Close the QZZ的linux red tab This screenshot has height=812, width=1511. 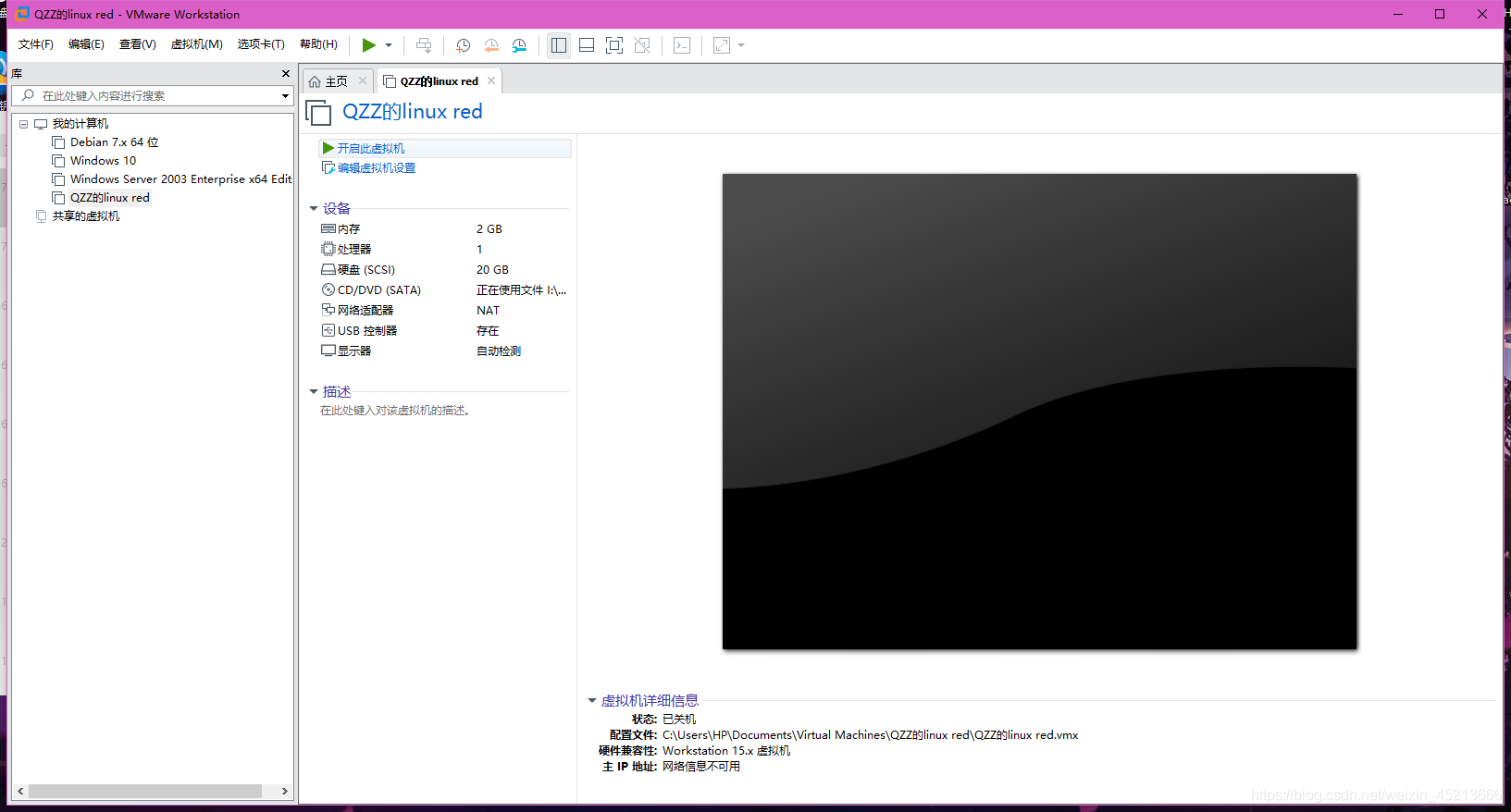click(491, 80)
